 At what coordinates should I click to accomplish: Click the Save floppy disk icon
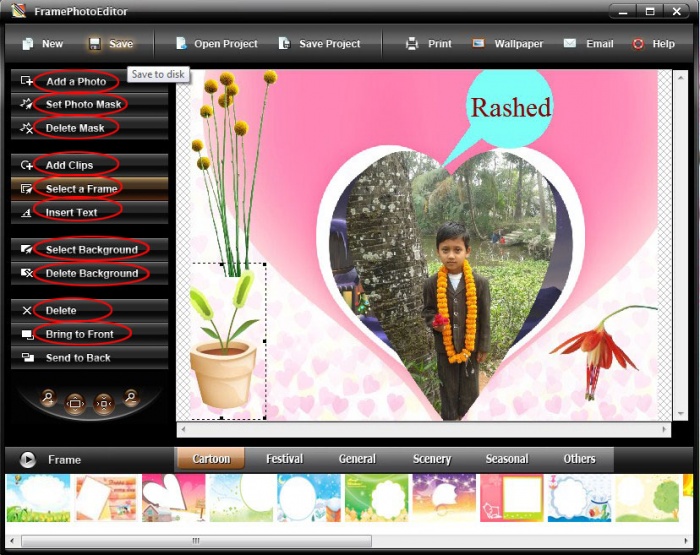coord(94,44)
